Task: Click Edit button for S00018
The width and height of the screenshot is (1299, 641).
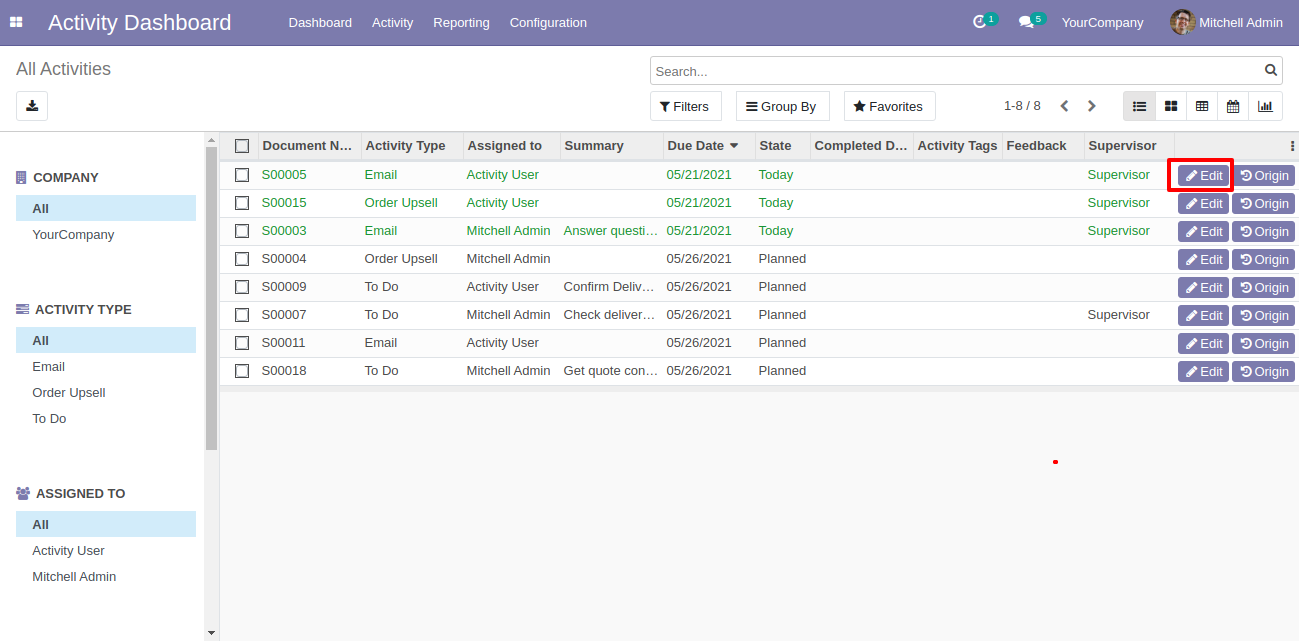Action: point(1204,372)
